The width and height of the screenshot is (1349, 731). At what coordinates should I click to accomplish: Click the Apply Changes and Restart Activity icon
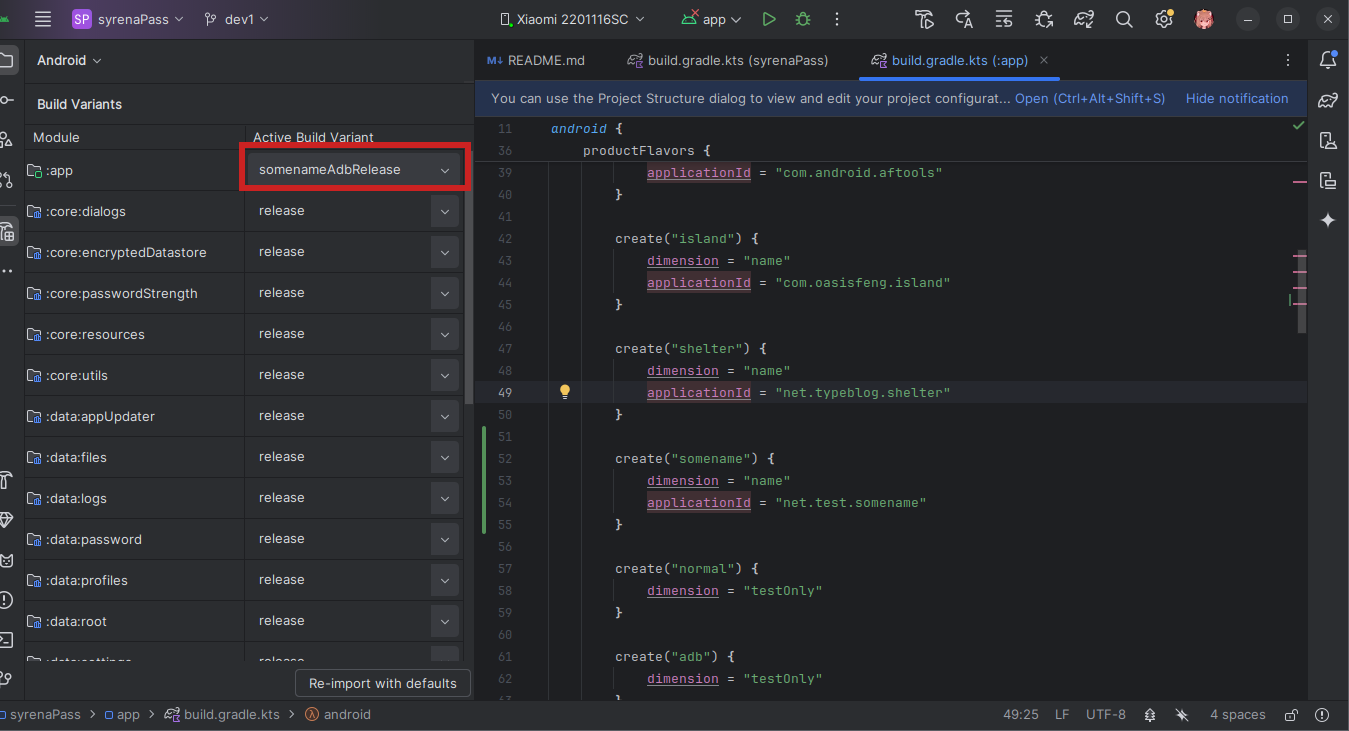(x=964, y=19)
